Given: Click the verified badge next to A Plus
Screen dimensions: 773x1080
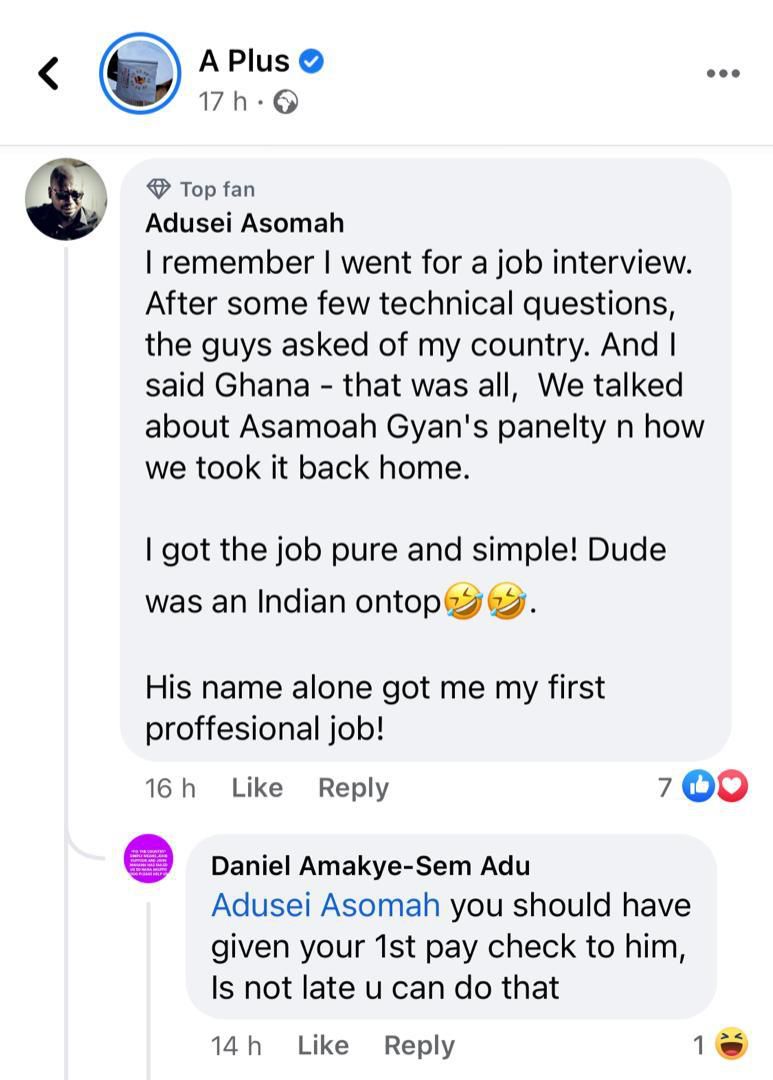Looking at the screenshot, I should coord(313,60).
